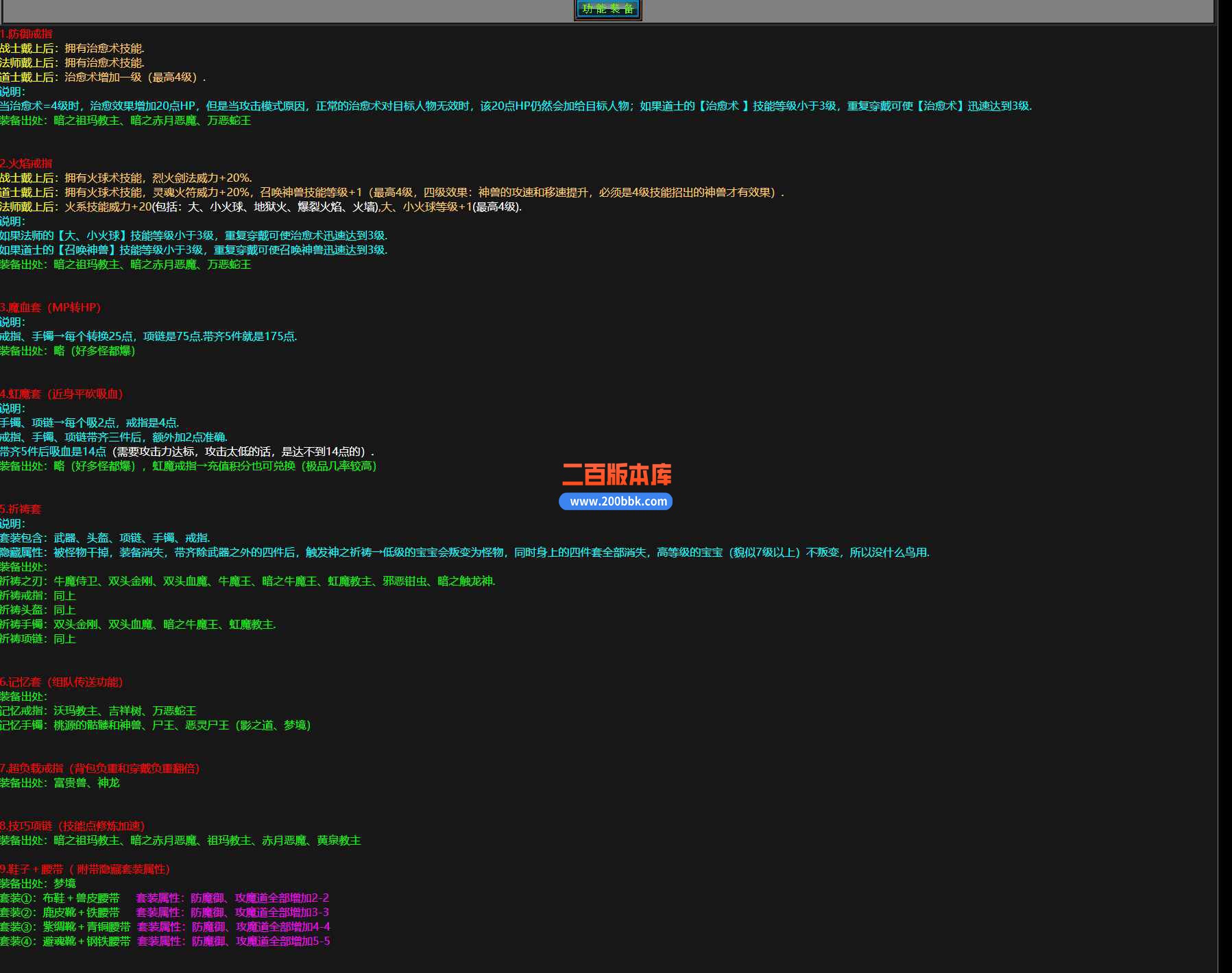The width and height of the screenshot is (1232, 973).
Task: Click line 道士戴上后：拥有火球术技能
Action: tap(392, 192)
